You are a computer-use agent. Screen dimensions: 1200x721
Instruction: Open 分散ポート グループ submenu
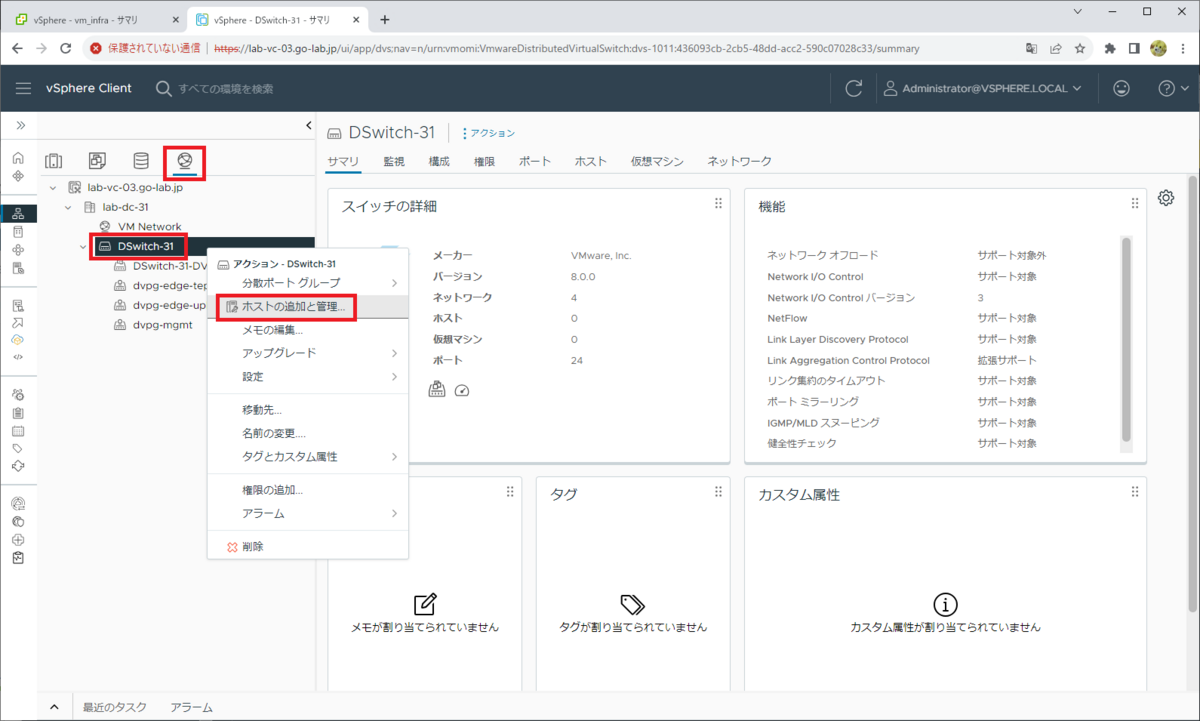(x=308, y=283)
